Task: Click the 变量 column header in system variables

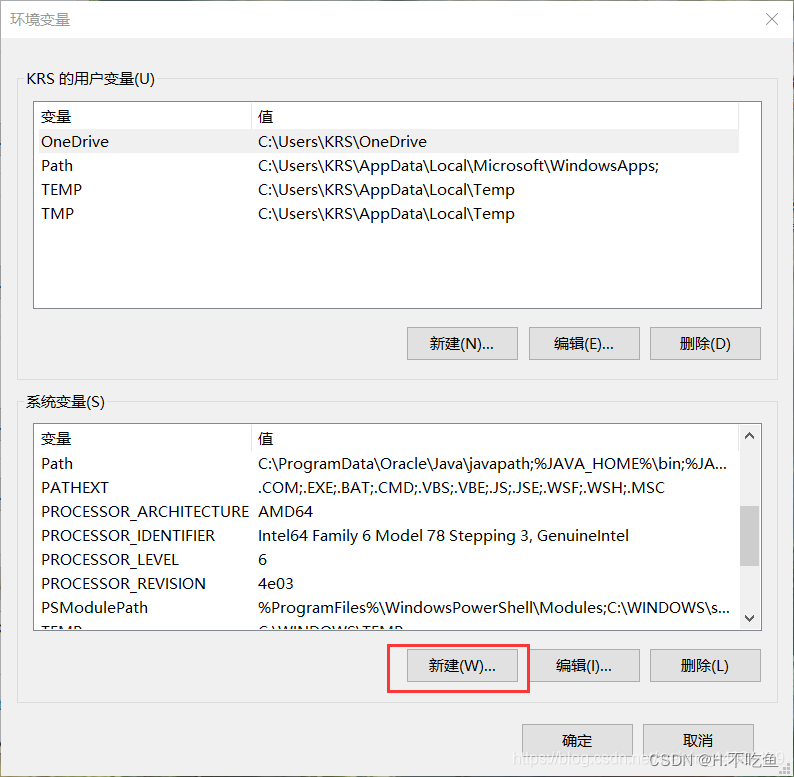Action: click(x=143, y=438)
